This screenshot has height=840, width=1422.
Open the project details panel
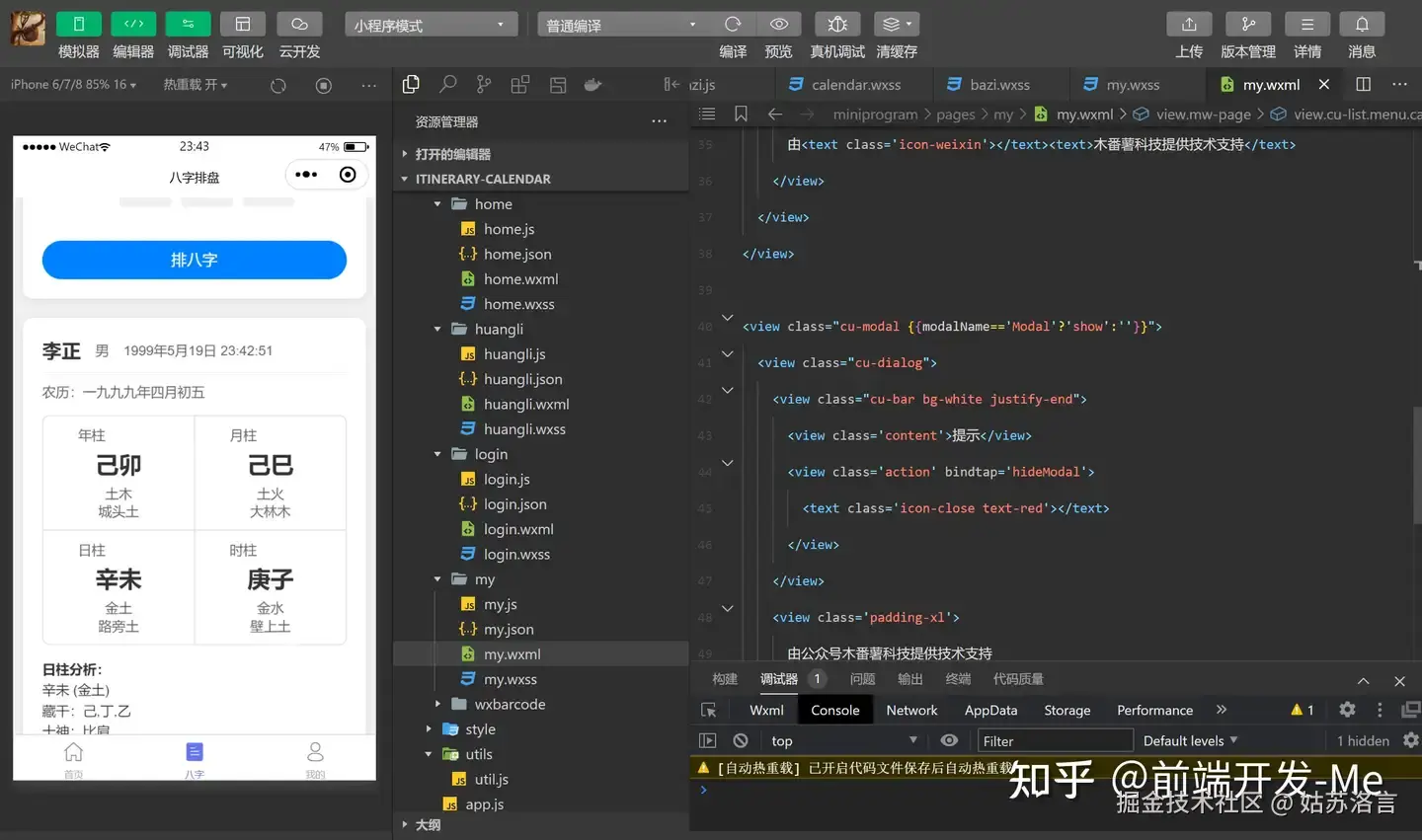(1307, 24)
